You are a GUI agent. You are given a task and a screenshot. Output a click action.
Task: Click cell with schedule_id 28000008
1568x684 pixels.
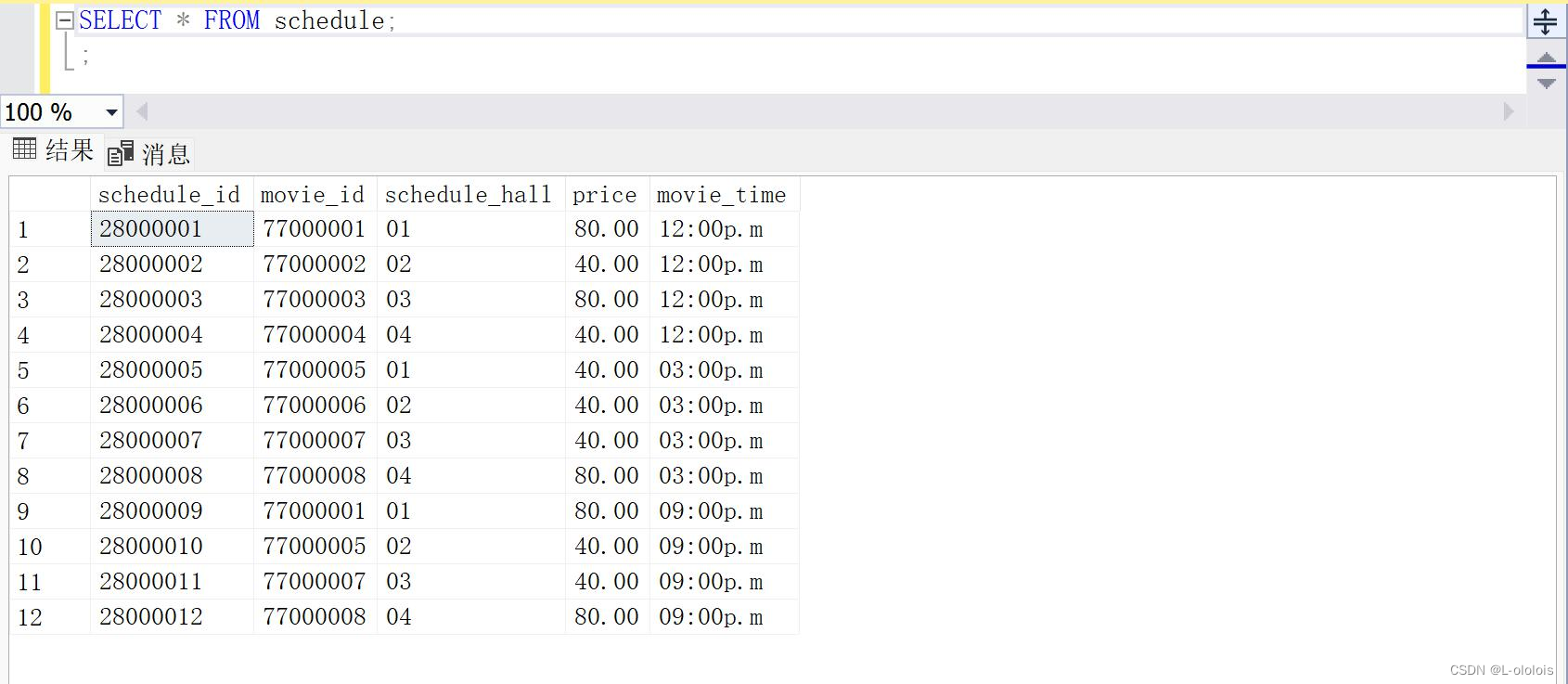point(172,476)
